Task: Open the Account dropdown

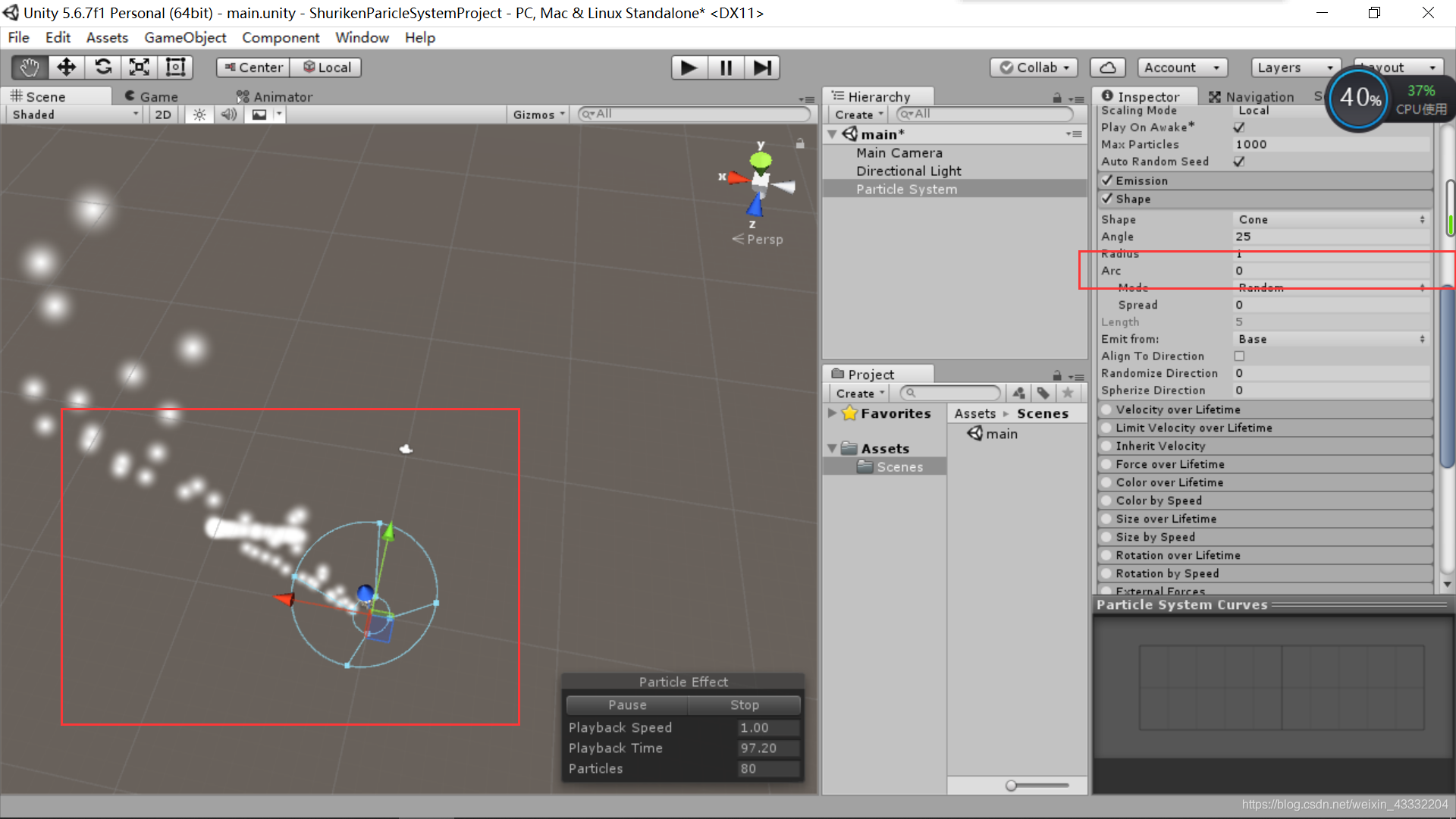Action: pyautogui.click(x=1182, y=67)
